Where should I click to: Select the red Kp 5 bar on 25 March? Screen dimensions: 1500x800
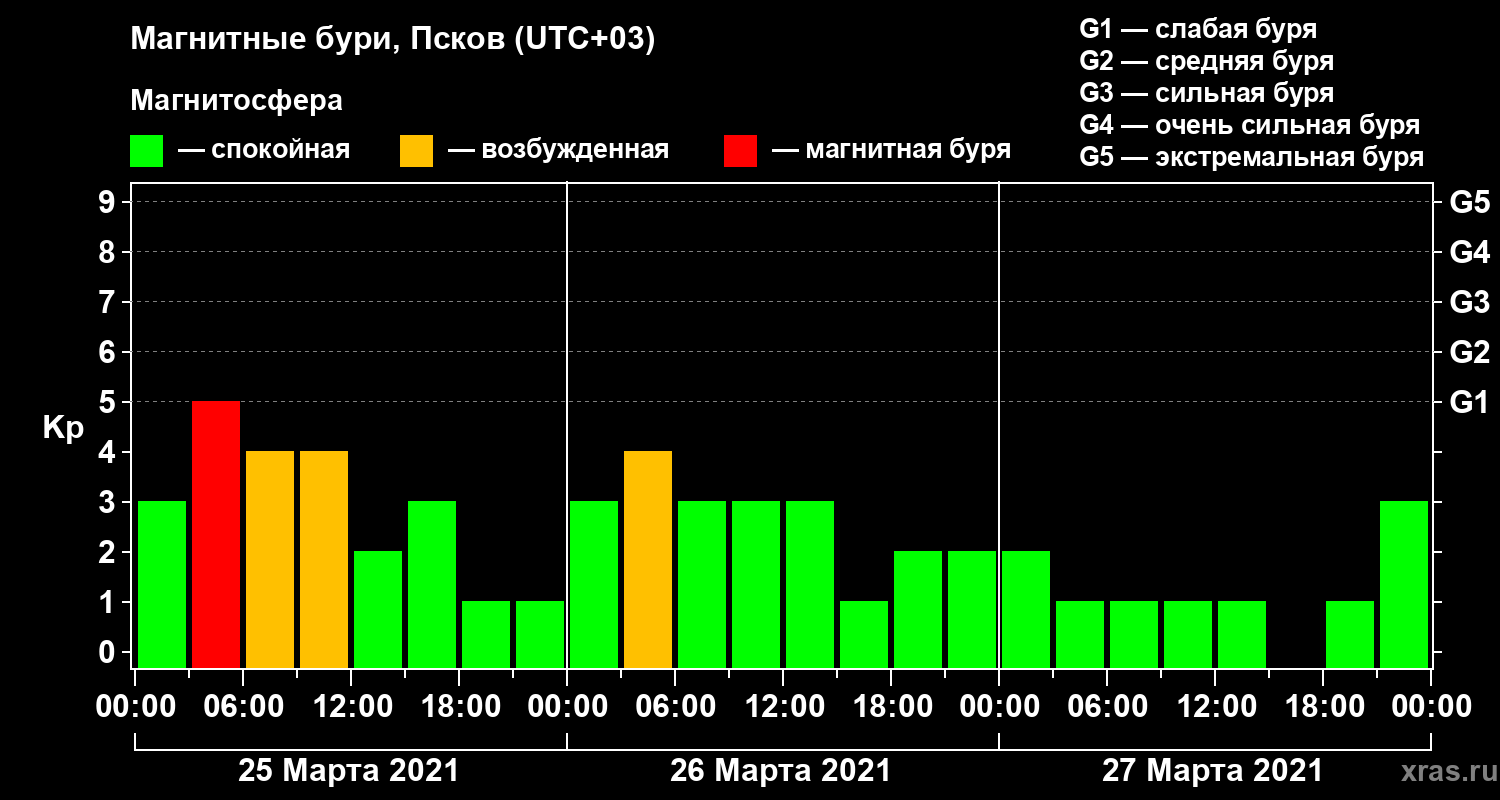(x=216, y=534)
